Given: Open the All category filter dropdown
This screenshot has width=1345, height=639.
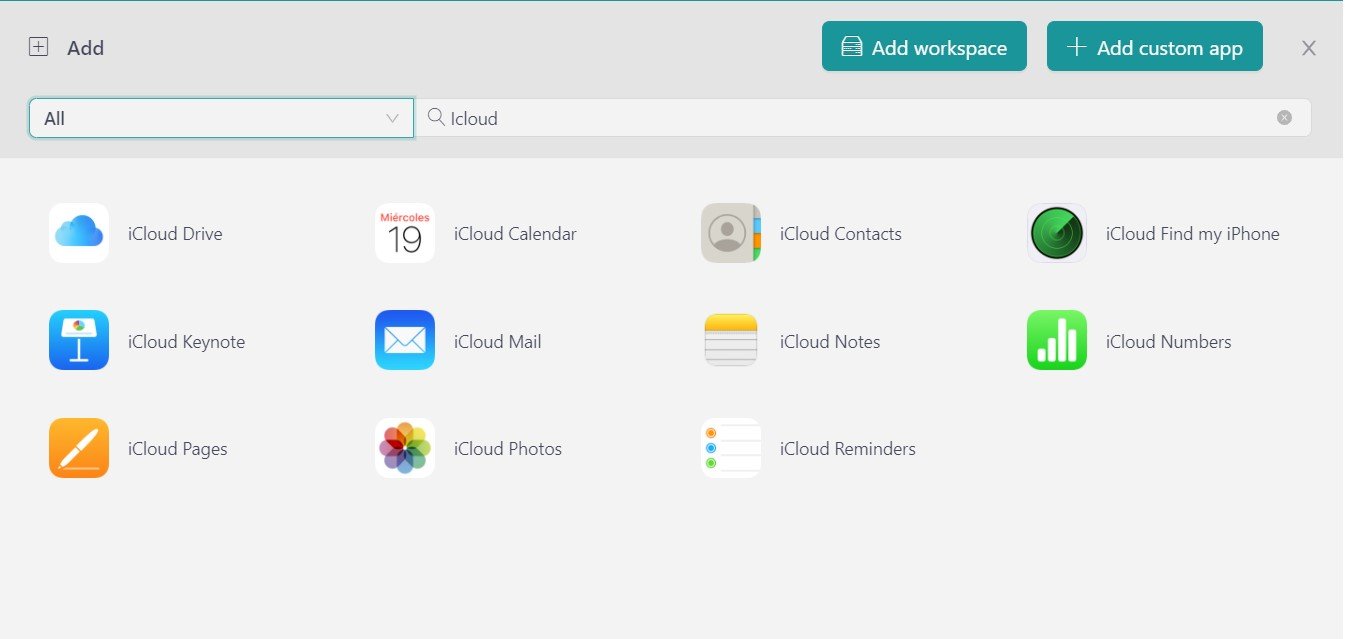Looking at the screenshot, I should click(x=220, y=117).
